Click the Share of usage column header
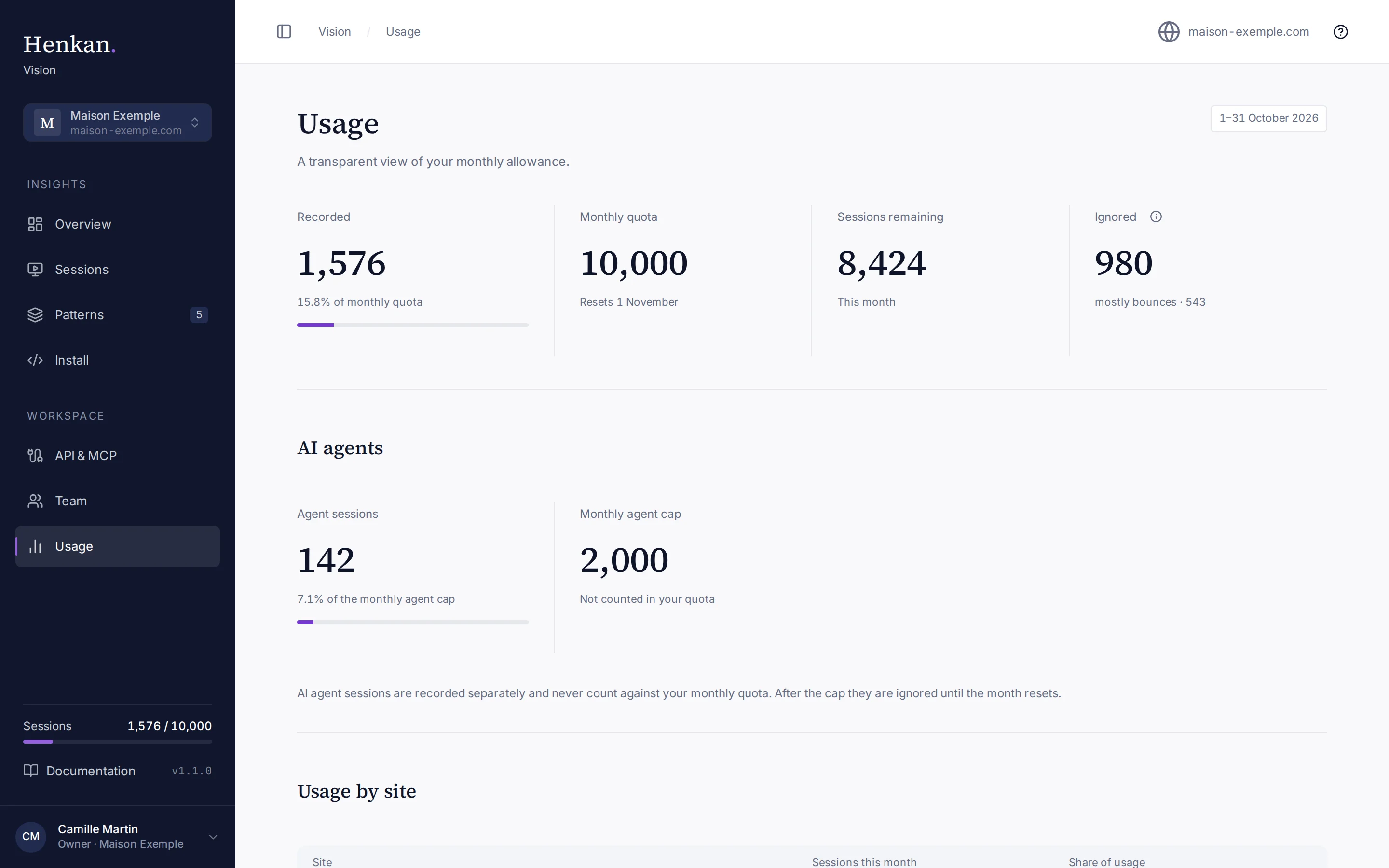Viewport: 1389px width, 868px height. click(x=1106, y=862)
